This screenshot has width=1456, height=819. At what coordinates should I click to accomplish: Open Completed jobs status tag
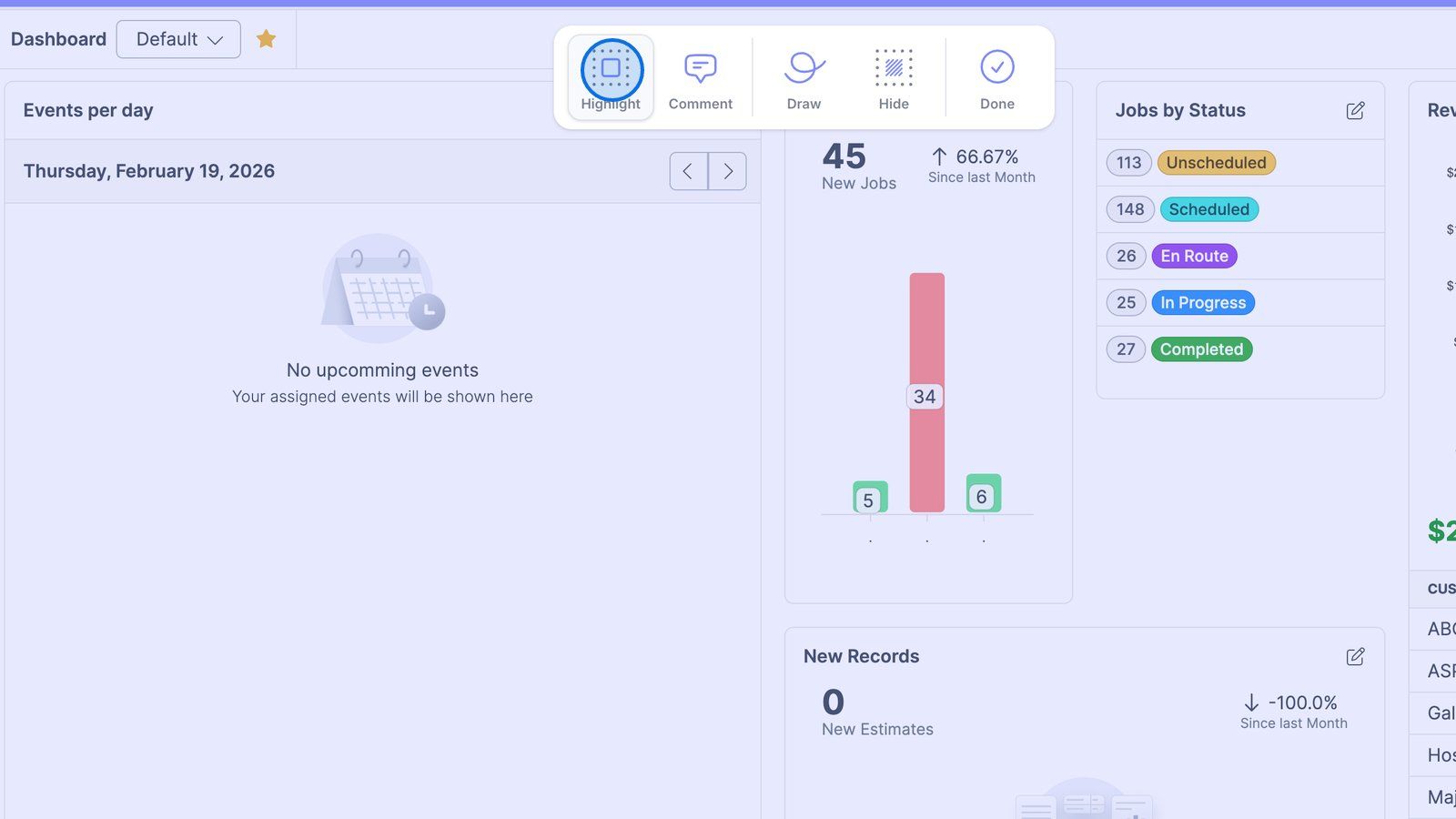click(x=1201, y=349)
